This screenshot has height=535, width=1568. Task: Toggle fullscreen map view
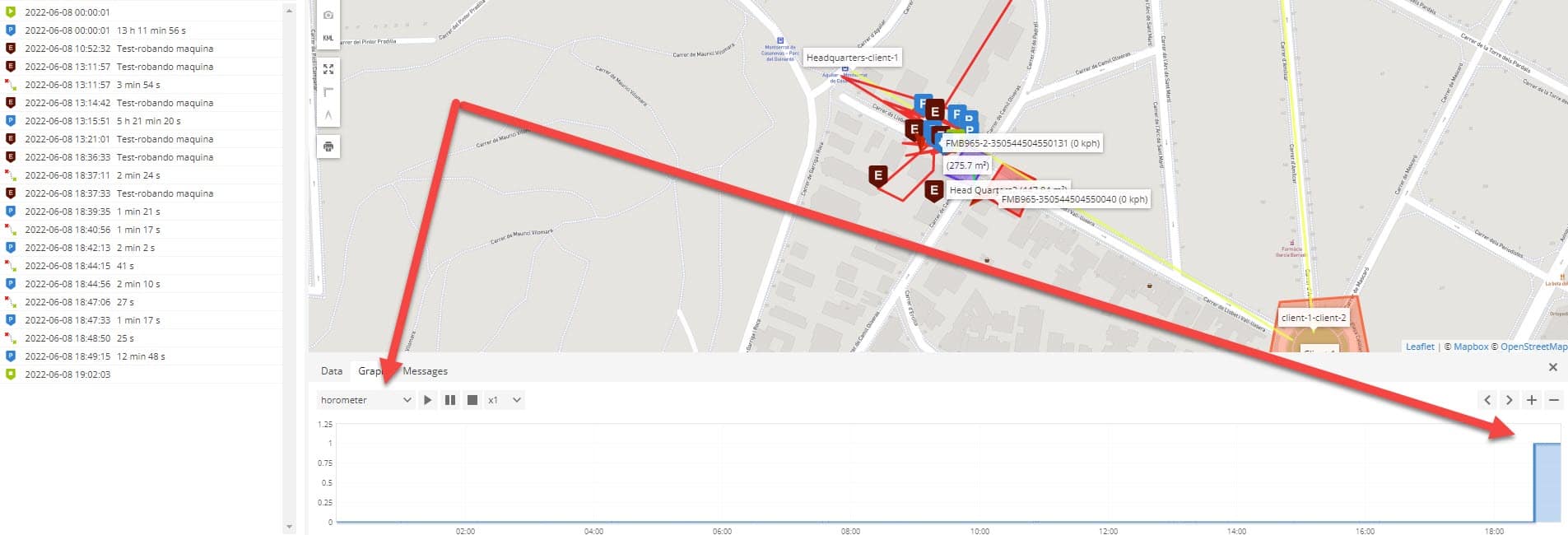pos(328,69)
